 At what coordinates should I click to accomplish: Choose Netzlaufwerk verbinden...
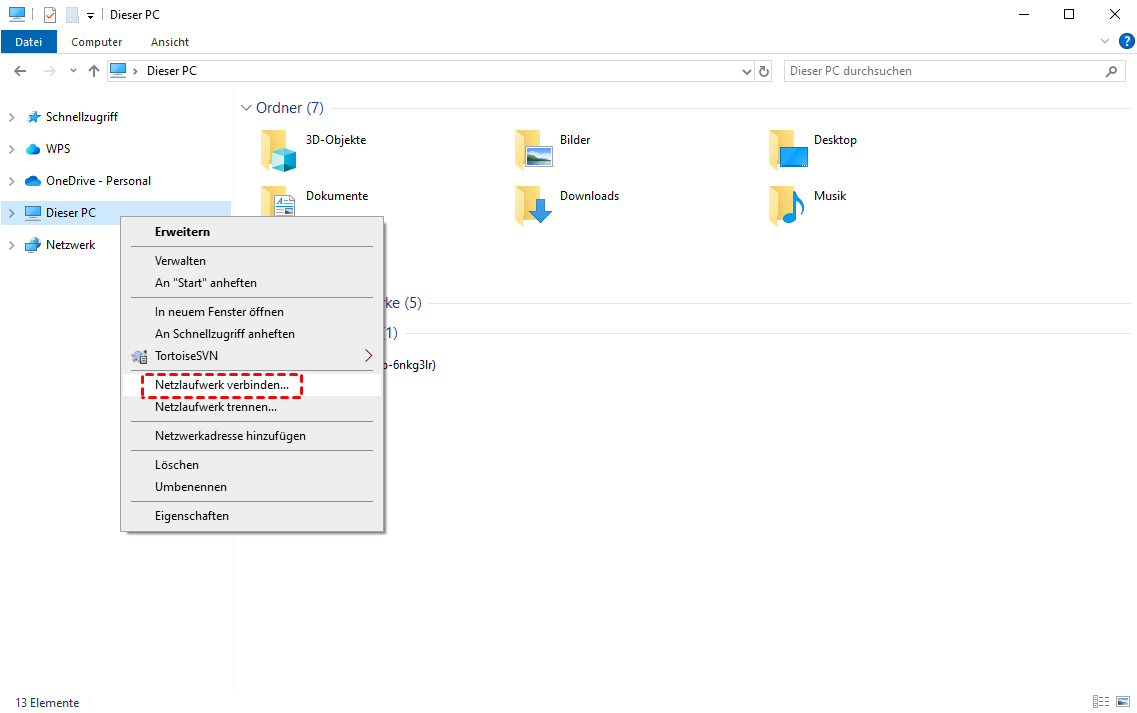252,385
